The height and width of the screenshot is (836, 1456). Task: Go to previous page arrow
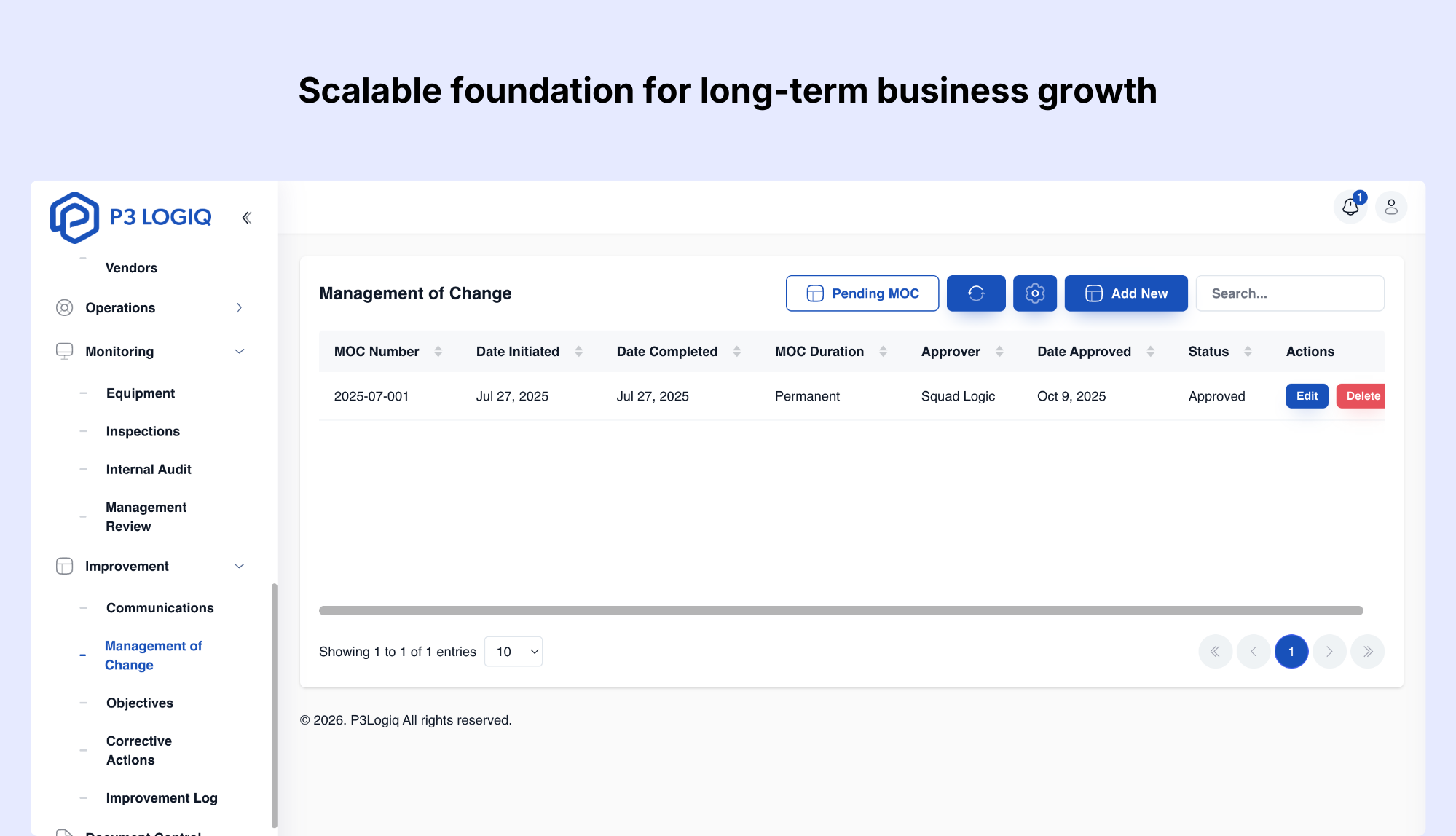point(1254,652)
